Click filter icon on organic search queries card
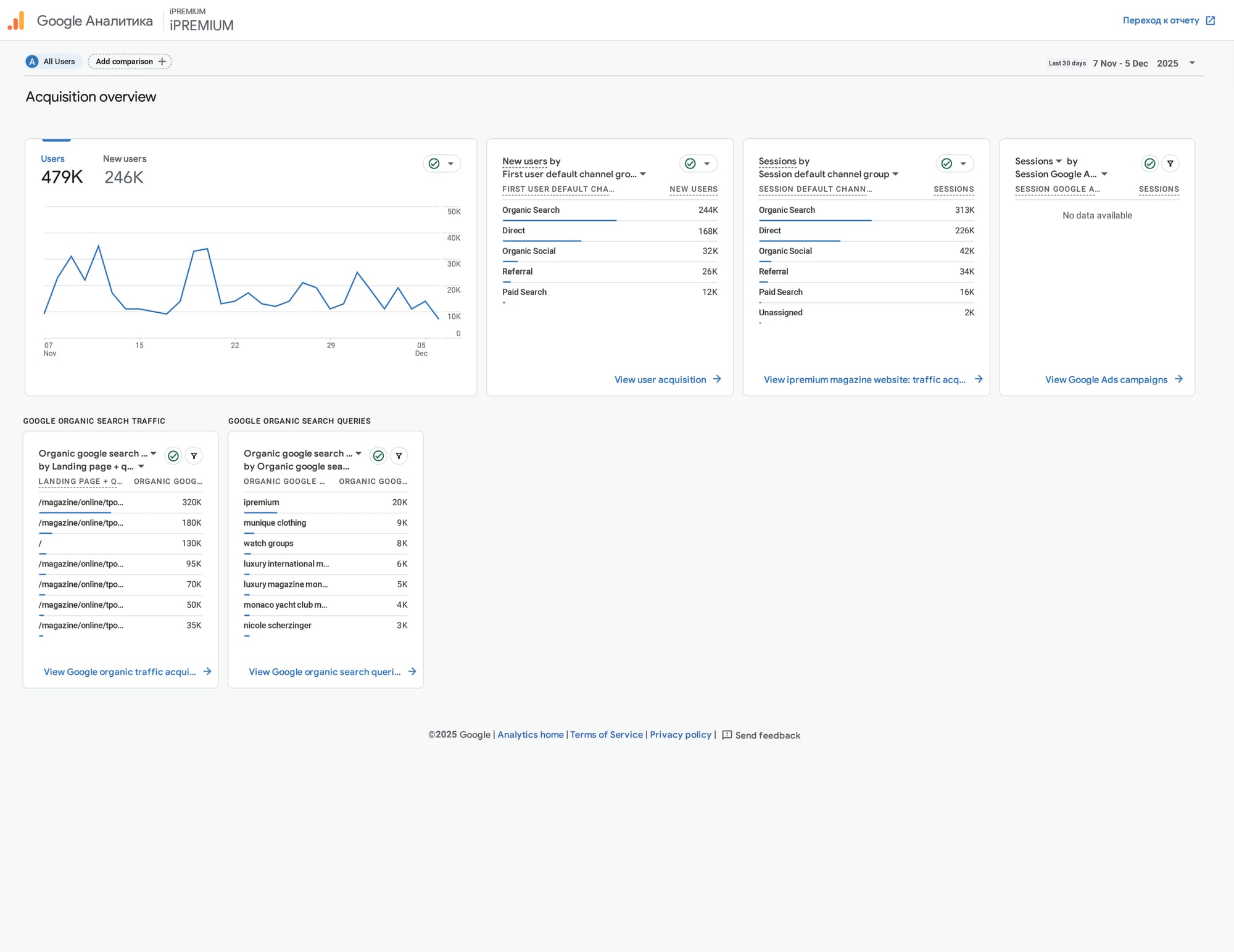 (399, 456)
